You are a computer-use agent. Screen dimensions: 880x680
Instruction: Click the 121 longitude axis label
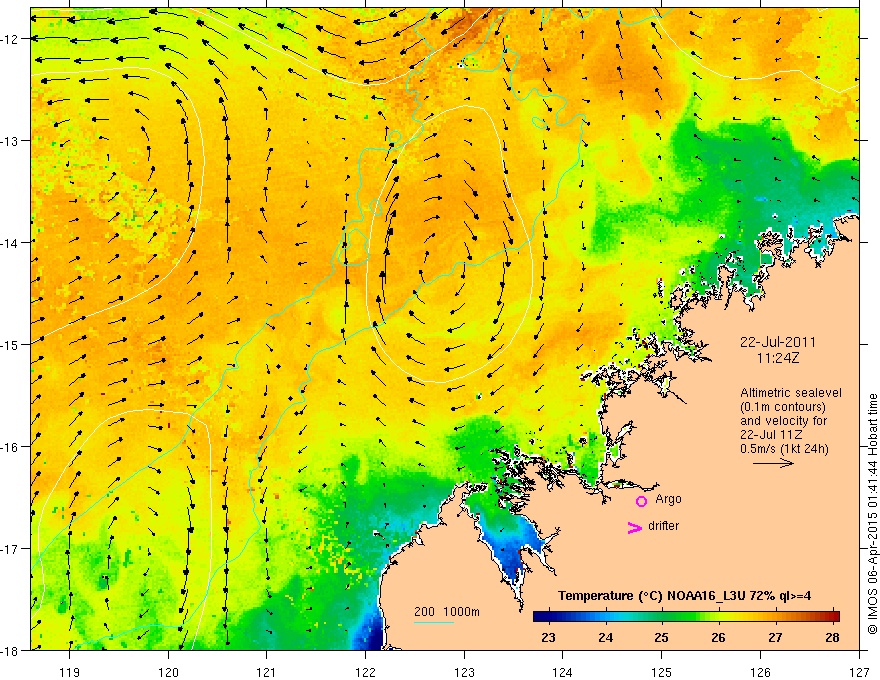pos(267,672)
